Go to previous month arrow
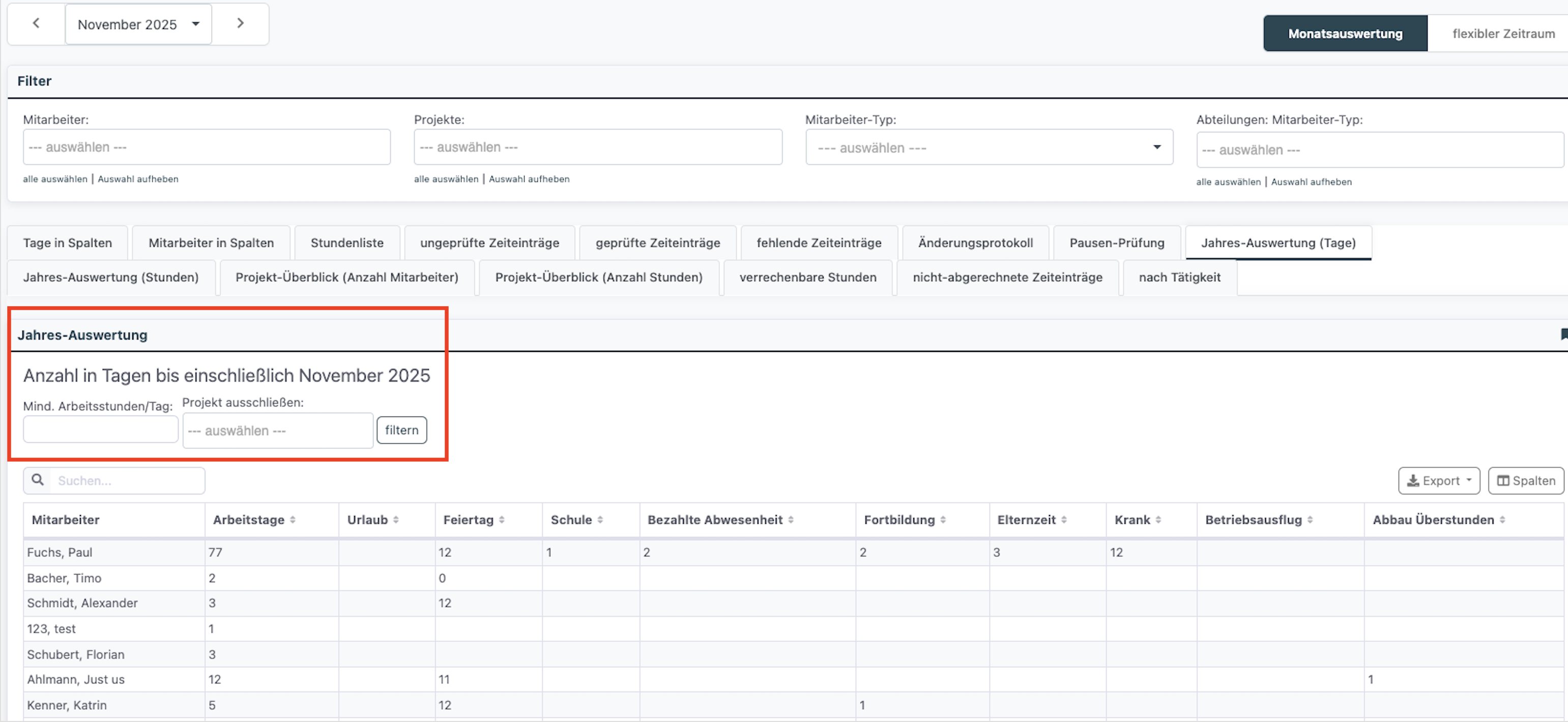This screenshot has width=1568, height=722. (x=36, y=23)
